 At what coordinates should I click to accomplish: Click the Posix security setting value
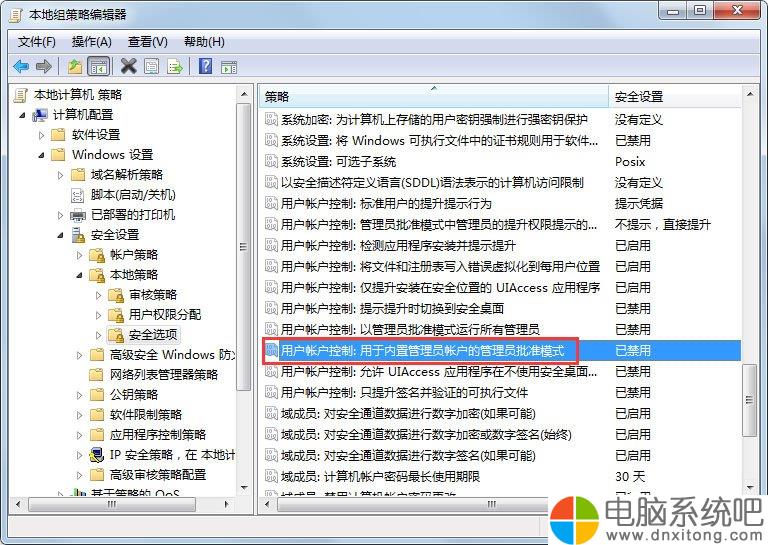tap(630, 162)
